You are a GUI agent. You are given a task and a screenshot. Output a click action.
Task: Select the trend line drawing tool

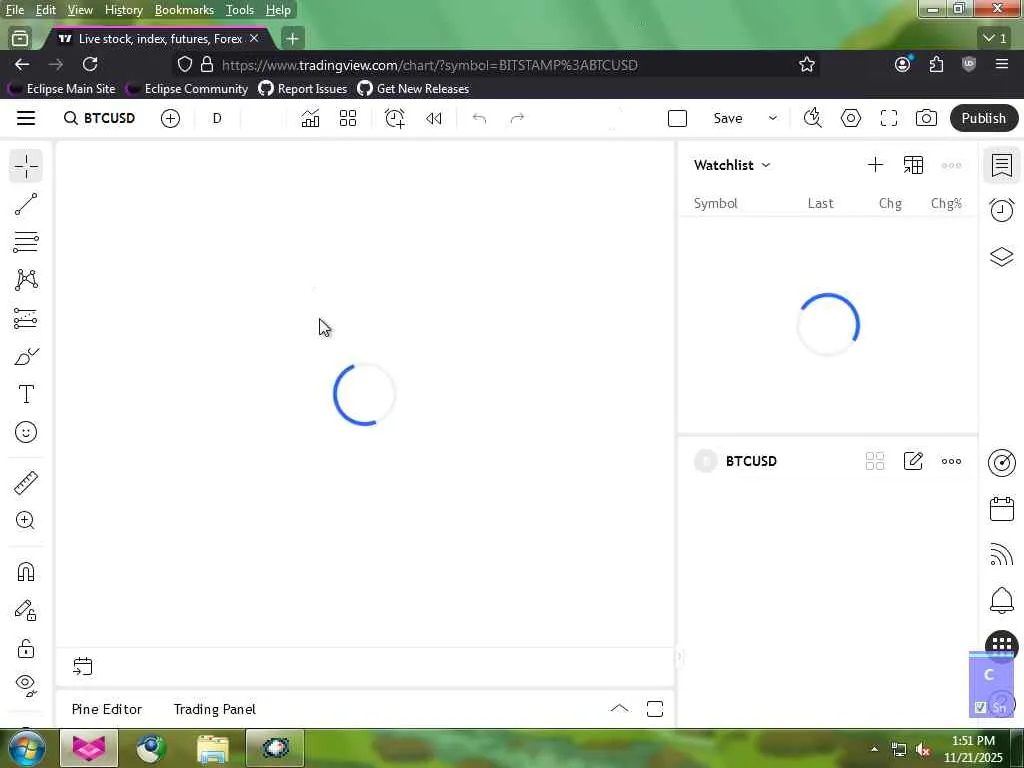tap(26, 204)
